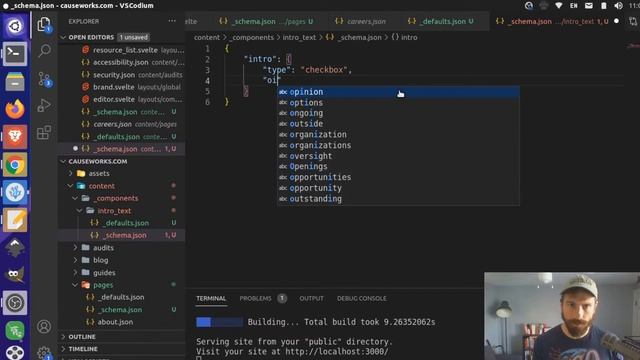
Task: Click the unsaved dot on the intro_text _schema.json tab
Action: click(616, 21)
